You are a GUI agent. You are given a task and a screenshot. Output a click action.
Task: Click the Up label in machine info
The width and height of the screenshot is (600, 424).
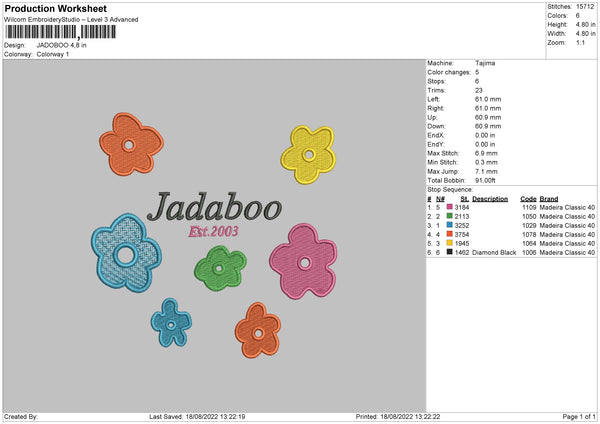[x=432, y=117]
